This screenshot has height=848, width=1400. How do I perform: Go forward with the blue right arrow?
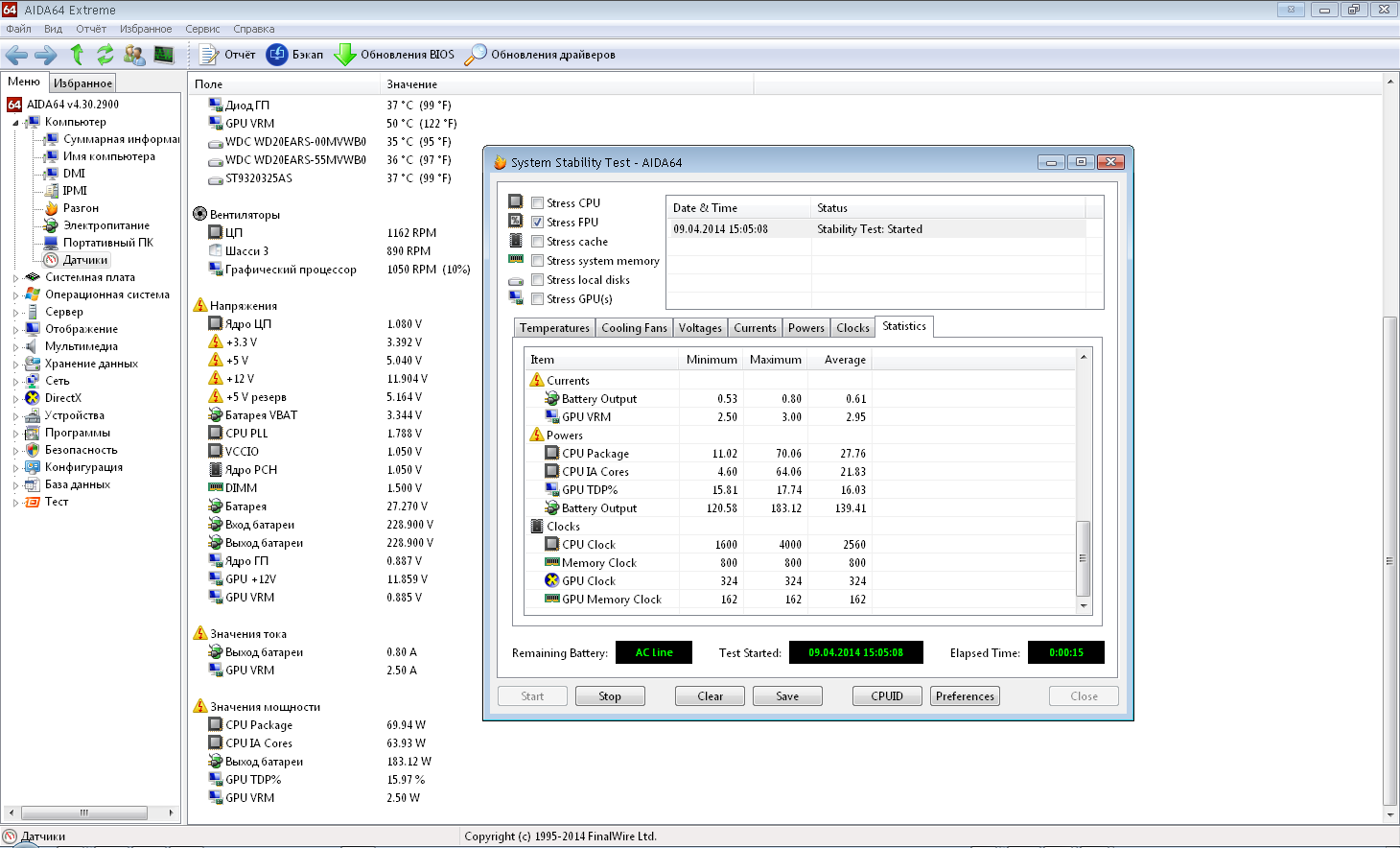46,55
